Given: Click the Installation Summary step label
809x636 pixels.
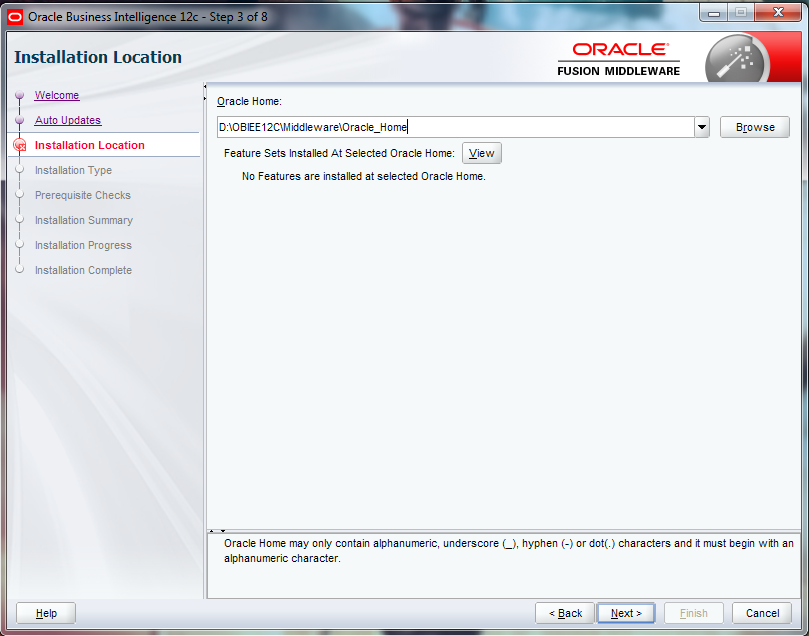Looking at the screenshot, I should tap(84, 220).
